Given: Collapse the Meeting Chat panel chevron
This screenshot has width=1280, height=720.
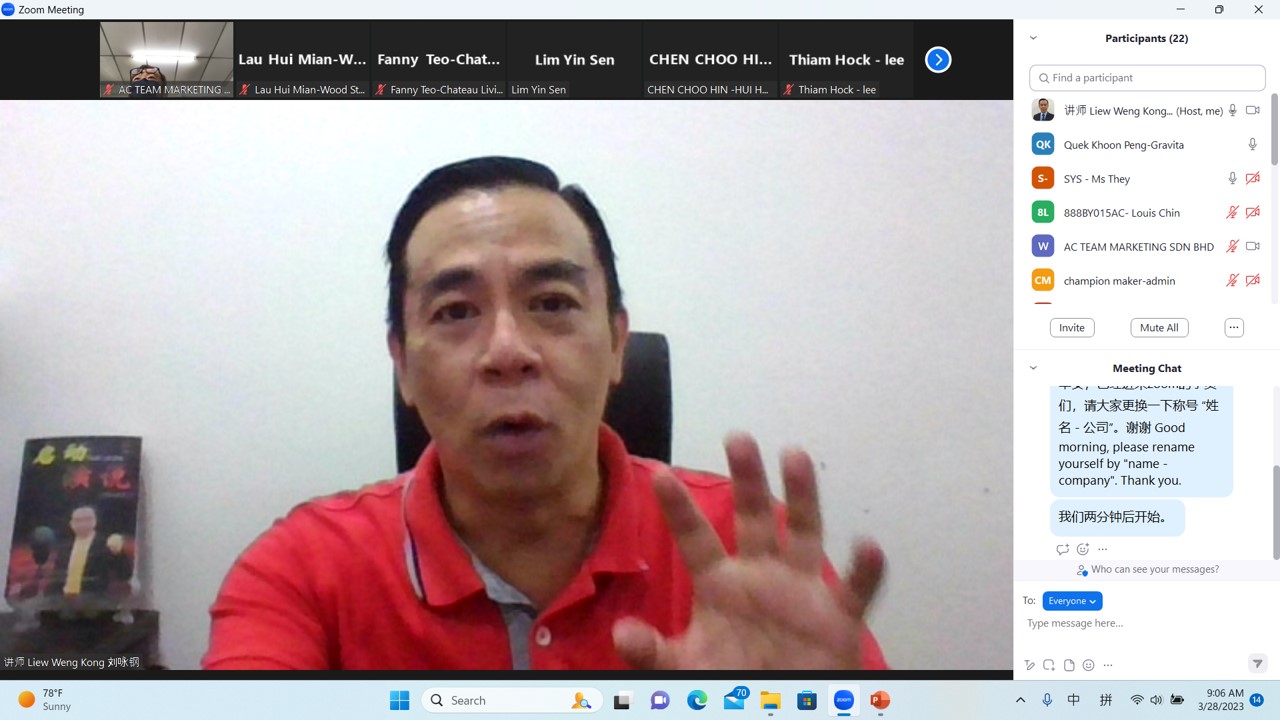Looking at the screenshot, I should [x=1033, y=368].
